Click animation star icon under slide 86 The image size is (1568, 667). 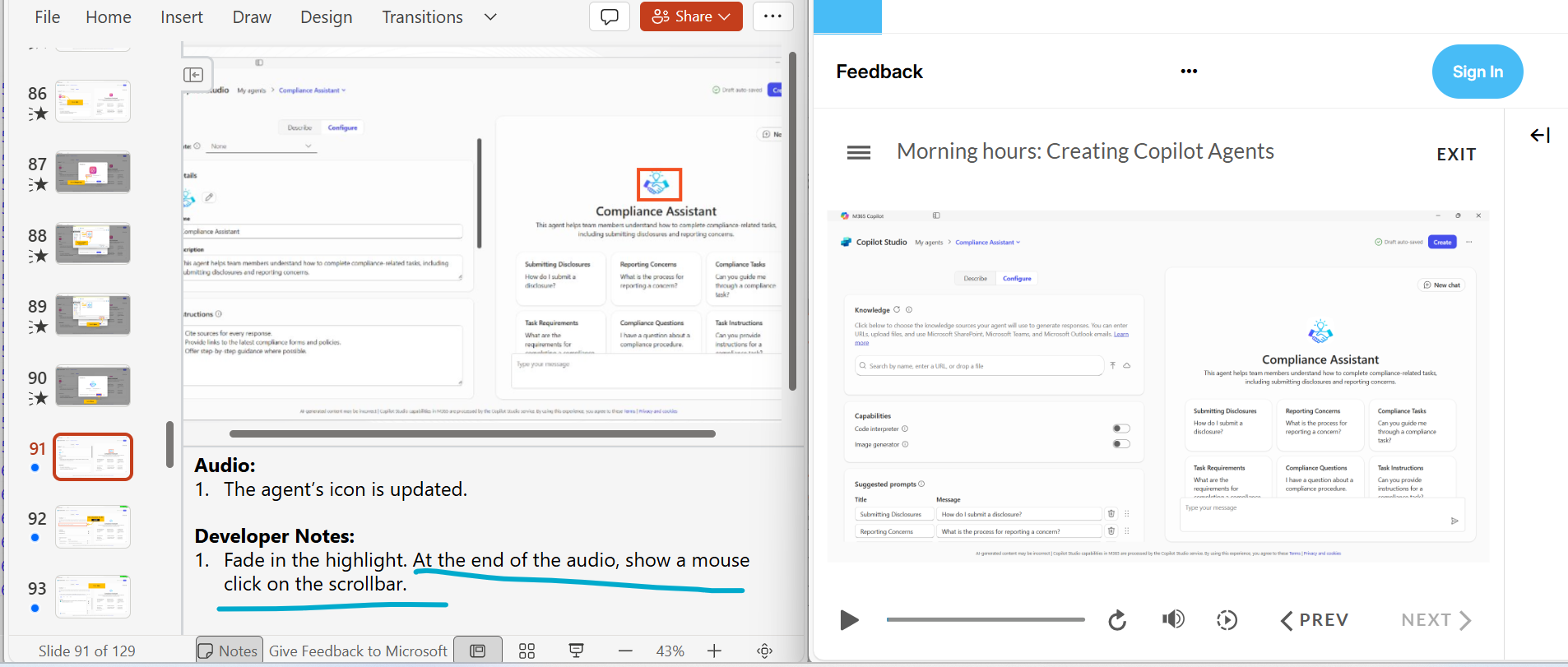pos(38,113)
